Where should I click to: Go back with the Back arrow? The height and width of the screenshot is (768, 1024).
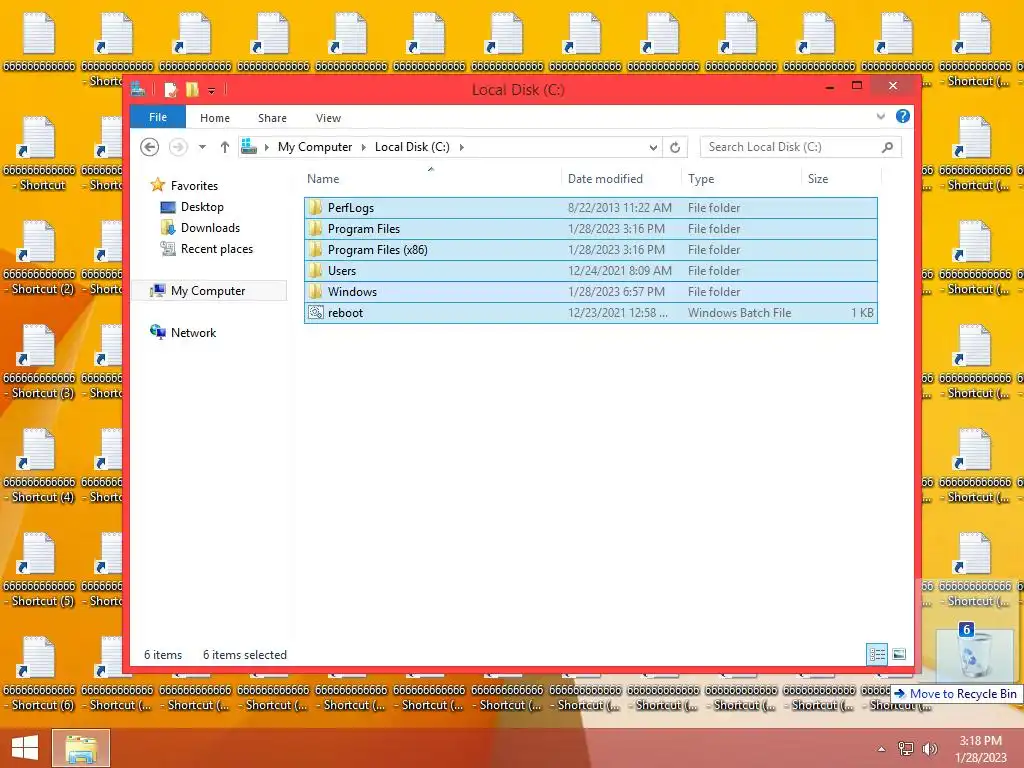tap(150, 147)
